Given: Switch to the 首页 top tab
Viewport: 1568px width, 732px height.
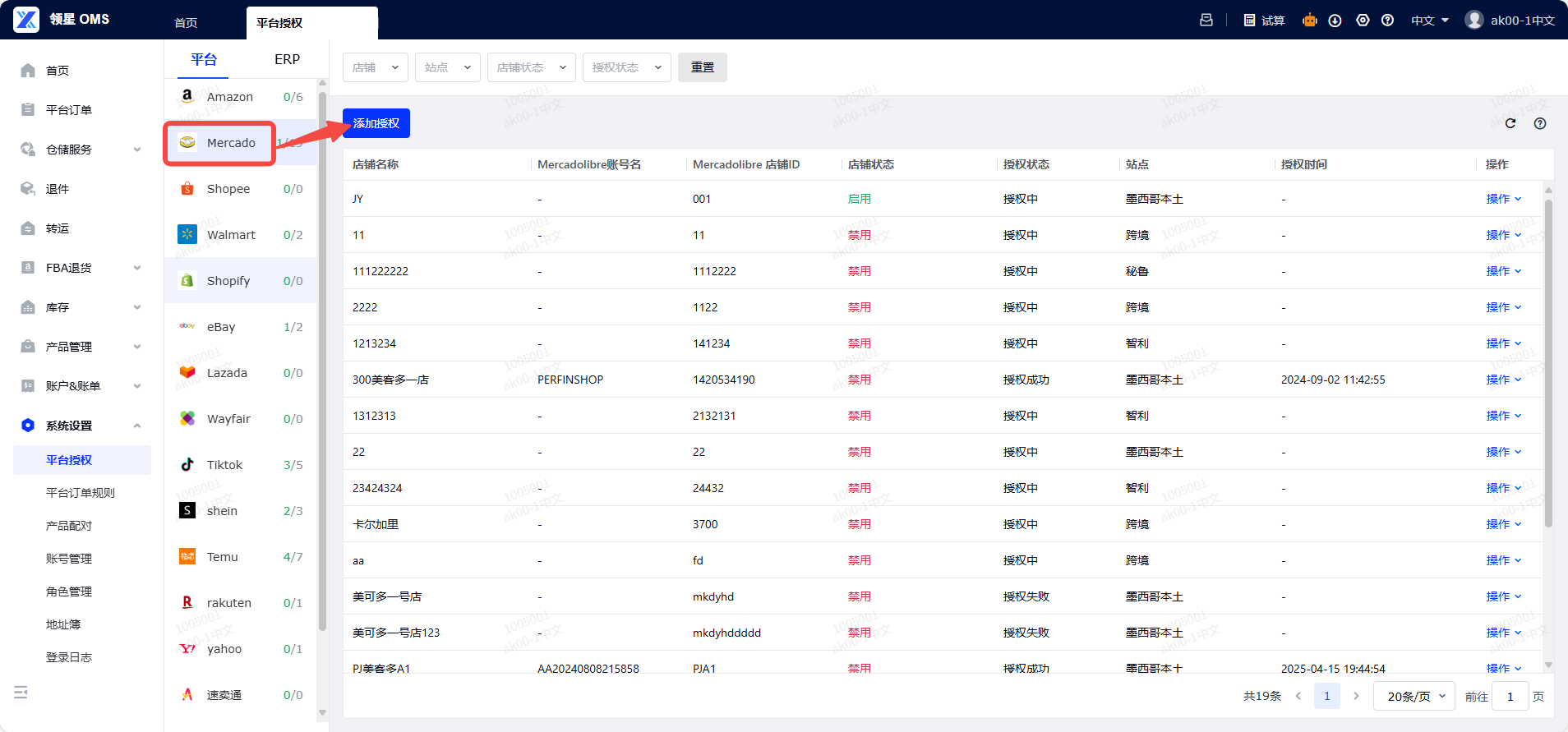Looking at the screenshot, I should (186, 23).
